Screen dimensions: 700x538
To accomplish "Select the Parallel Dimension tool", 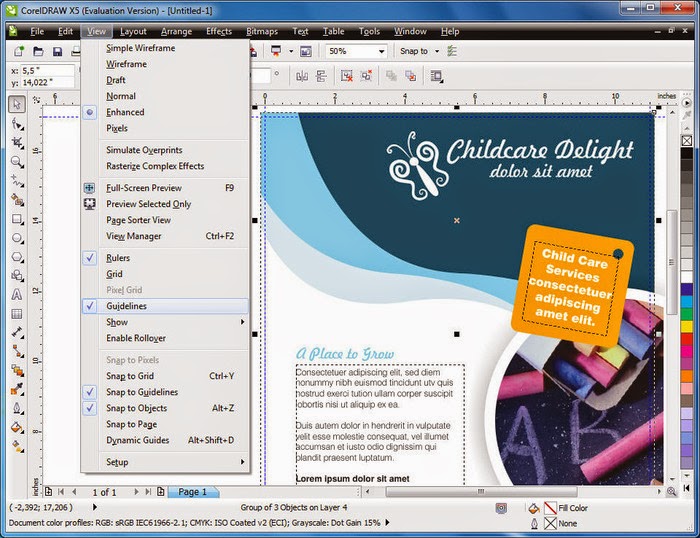I will pos(17,333).
